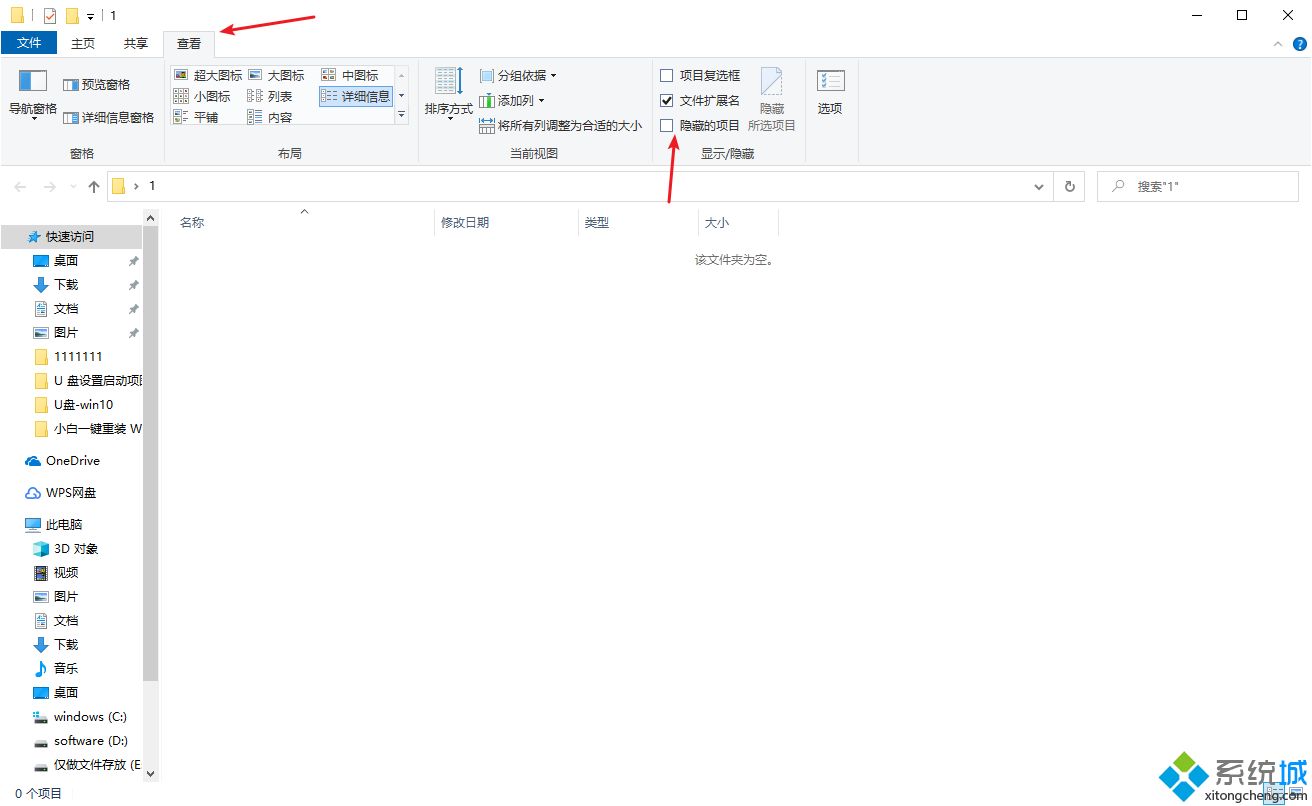
Task: Open Music (音乐) under This PC
Action: tap(66, 669)
